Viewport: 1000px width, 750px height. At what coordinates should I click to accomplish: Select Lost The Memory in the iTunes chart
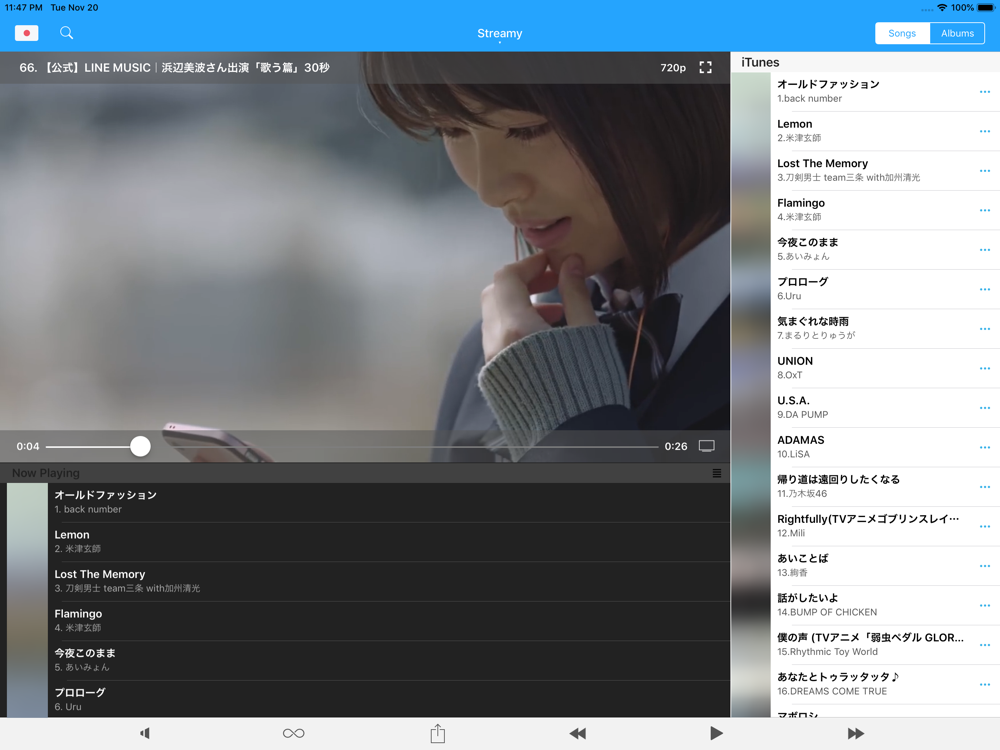point(865,171)
